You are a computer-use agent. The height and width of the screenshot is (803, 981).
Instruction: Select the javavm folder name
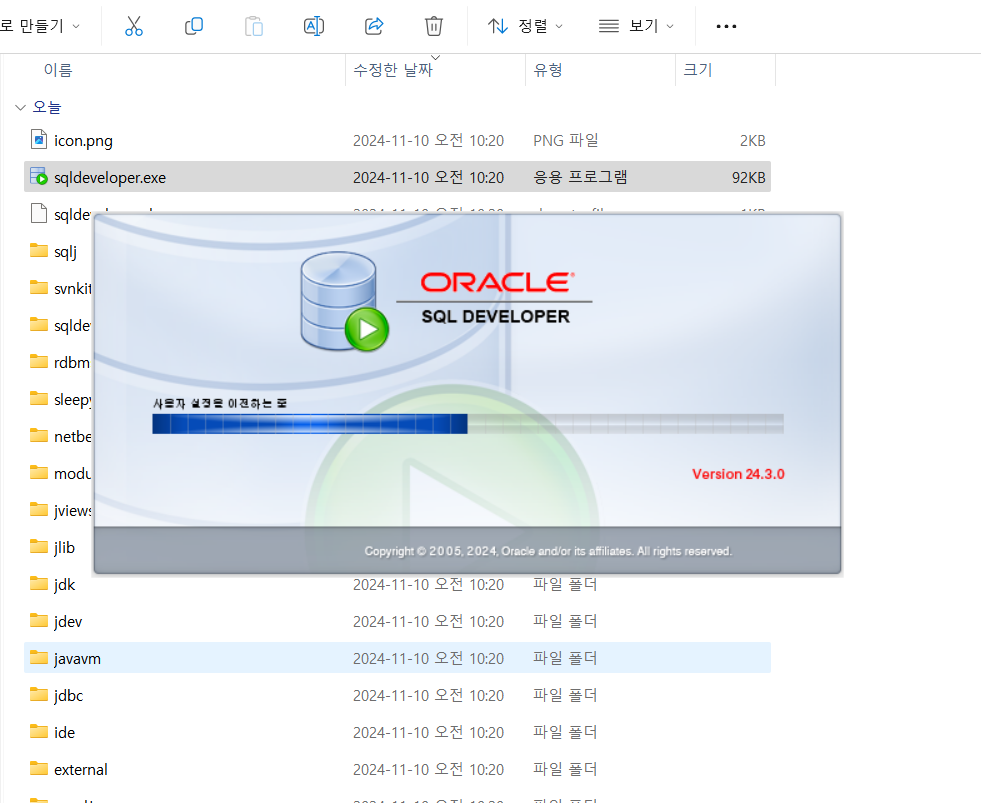[x=77, y=658]
